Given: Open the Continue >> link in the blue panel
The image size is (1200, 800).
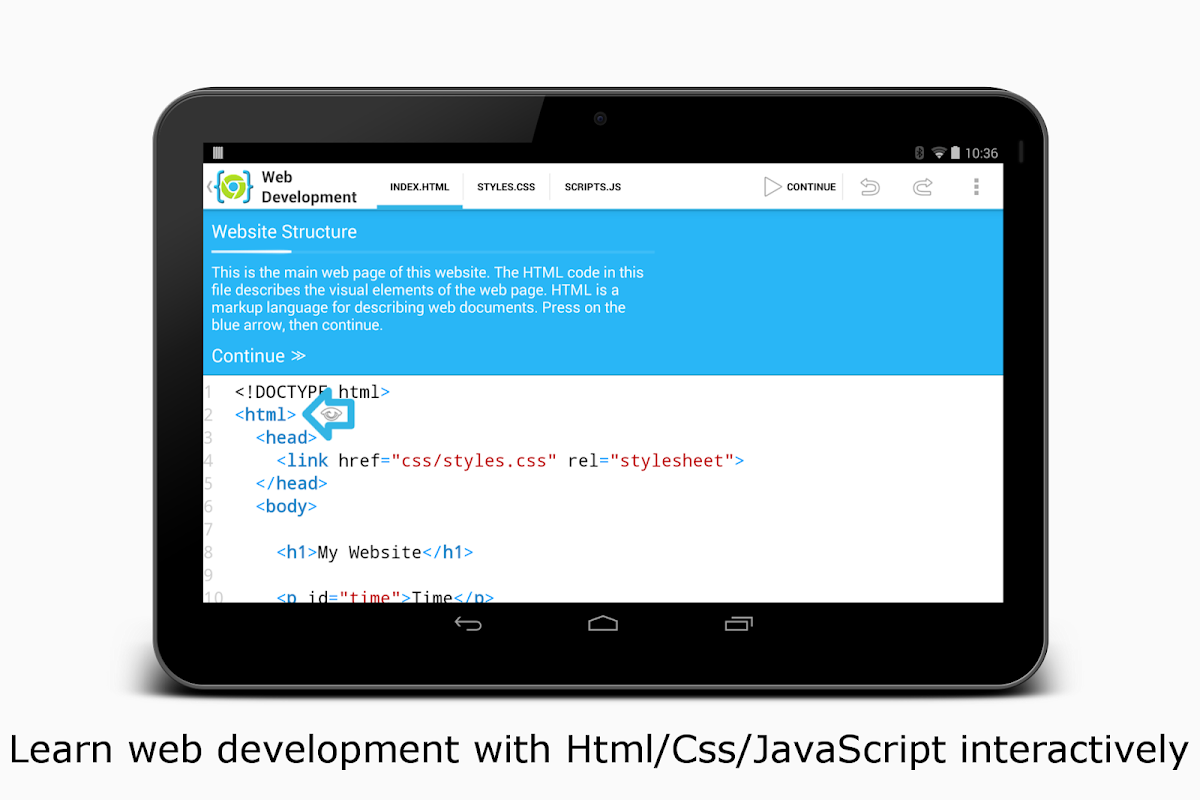Looking at the screenshot, I should 258,355.
